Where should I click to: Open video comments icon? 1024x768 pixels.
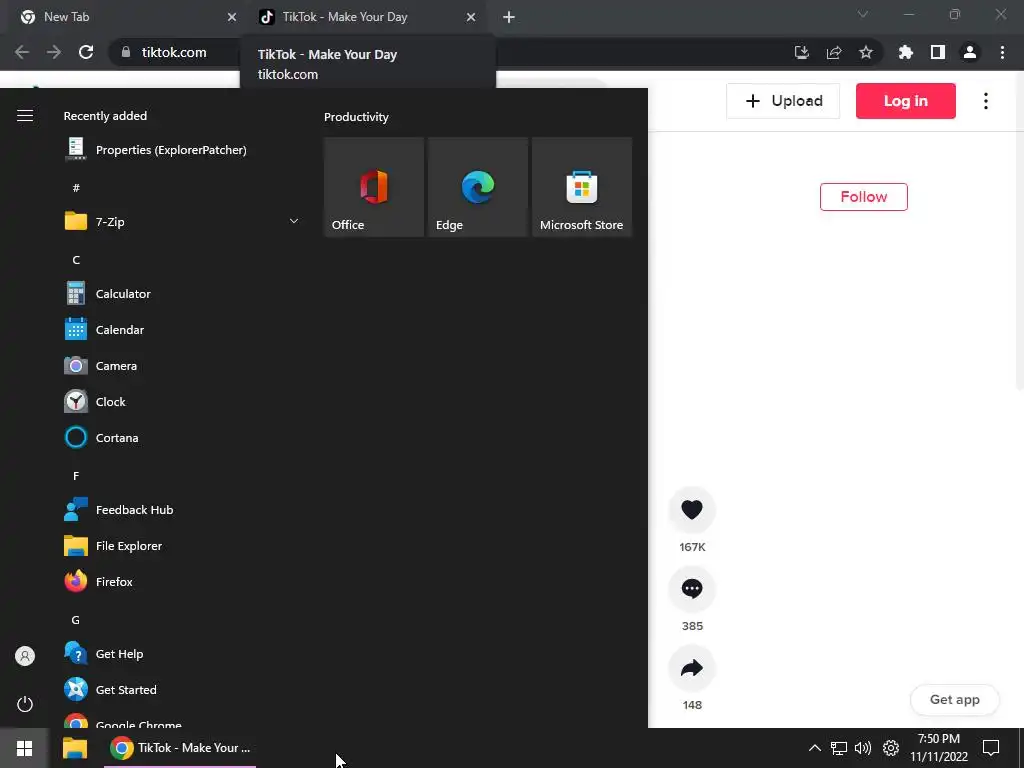[692, 588]
